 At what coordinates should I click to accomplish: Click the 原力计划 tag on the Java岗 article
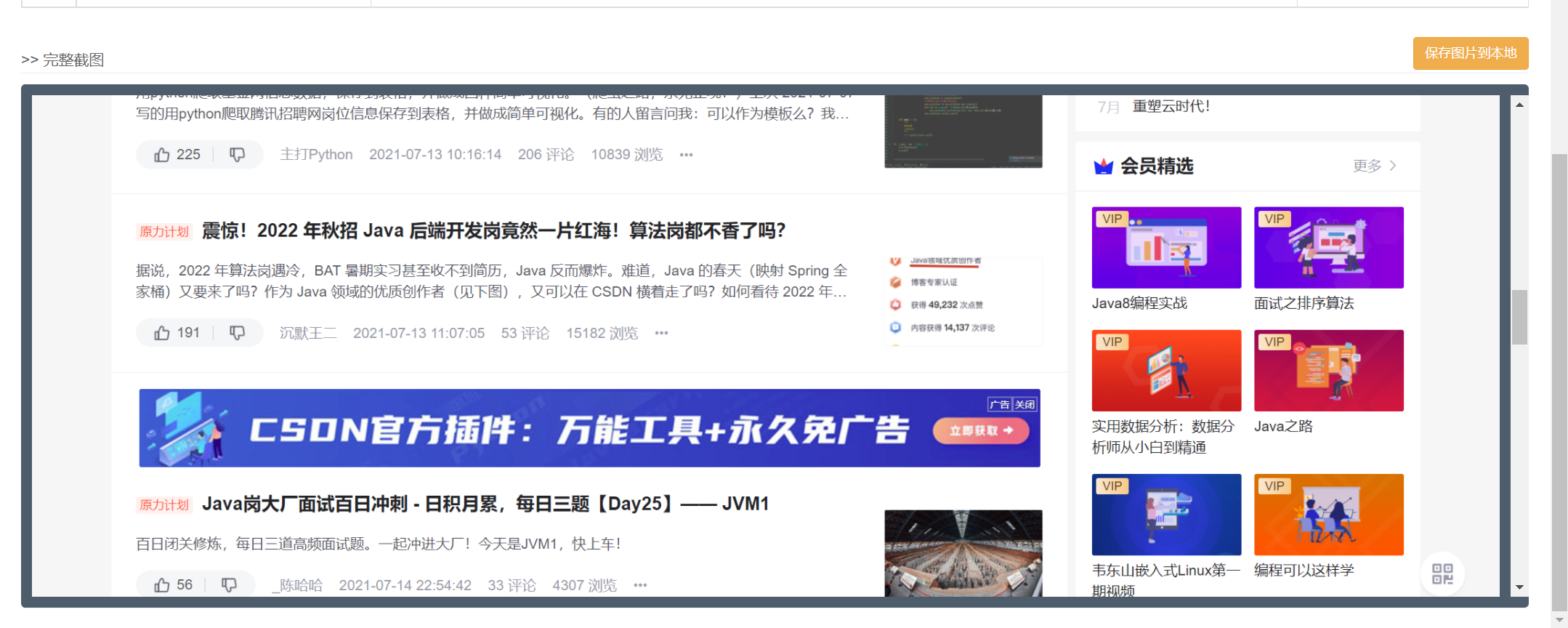pos(164,504)
